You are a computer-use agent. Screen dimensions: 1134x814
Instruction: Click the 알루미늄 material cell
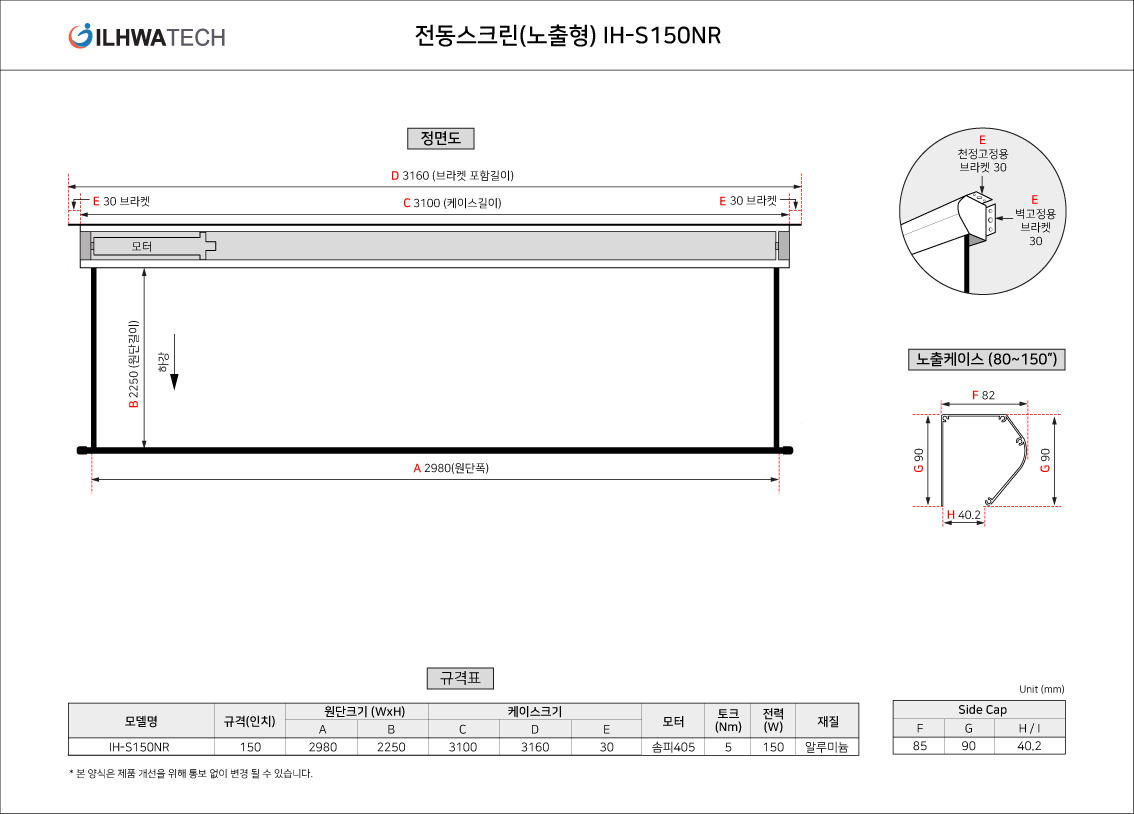coord(827,747)
